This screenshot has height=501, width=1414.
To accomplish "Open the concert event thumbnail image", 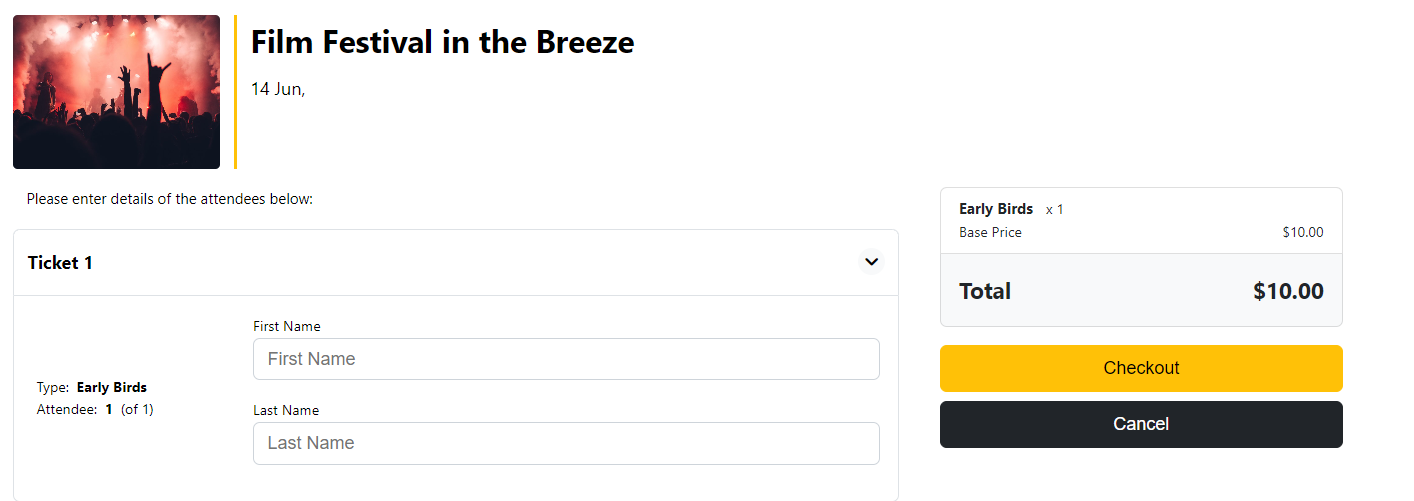I will coord(116,92).
